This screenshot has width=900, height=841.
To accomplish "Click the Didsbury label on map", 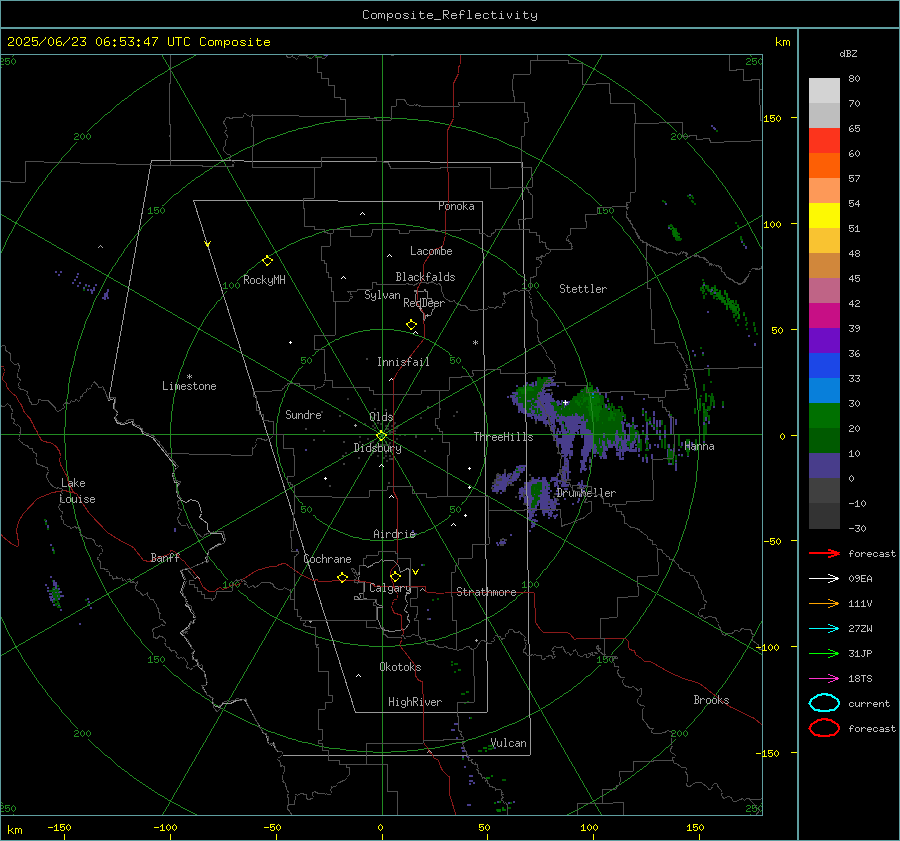I will [x=377, y=448].
